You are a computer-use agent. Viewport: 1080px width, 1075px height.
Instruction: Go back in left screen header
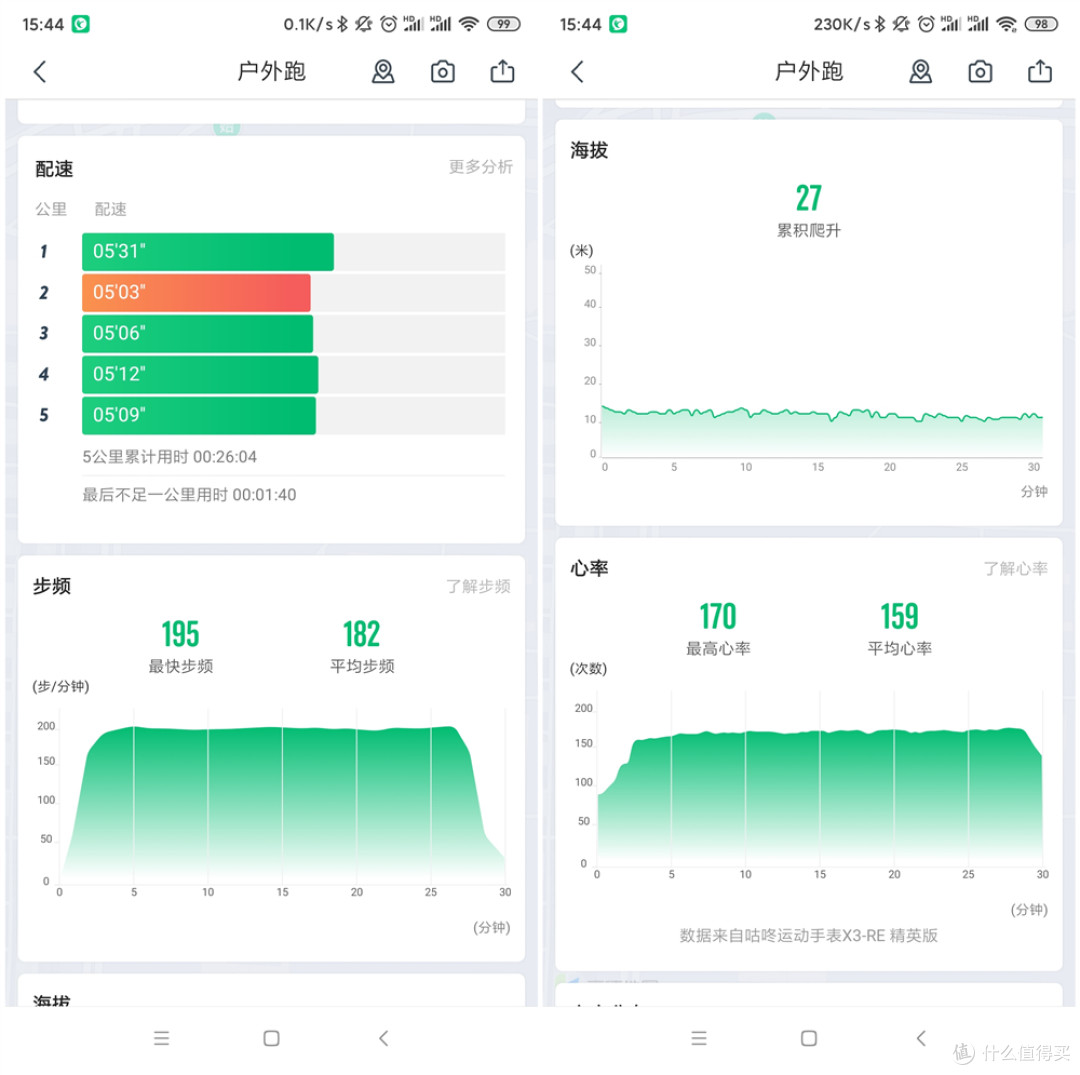pyautogui.click(x=40, y=72)
